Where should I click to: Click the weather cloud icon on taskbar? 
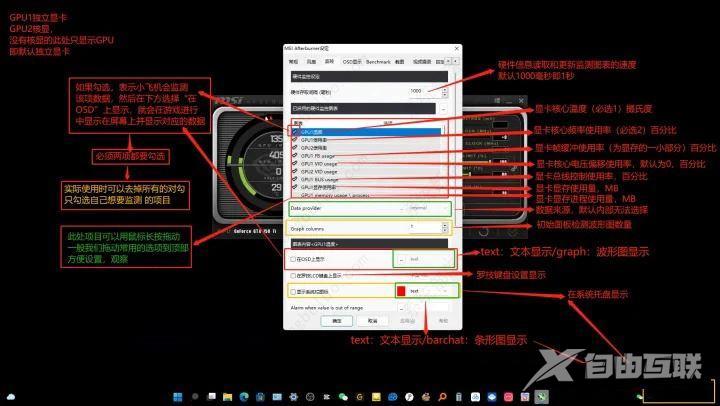11,397
